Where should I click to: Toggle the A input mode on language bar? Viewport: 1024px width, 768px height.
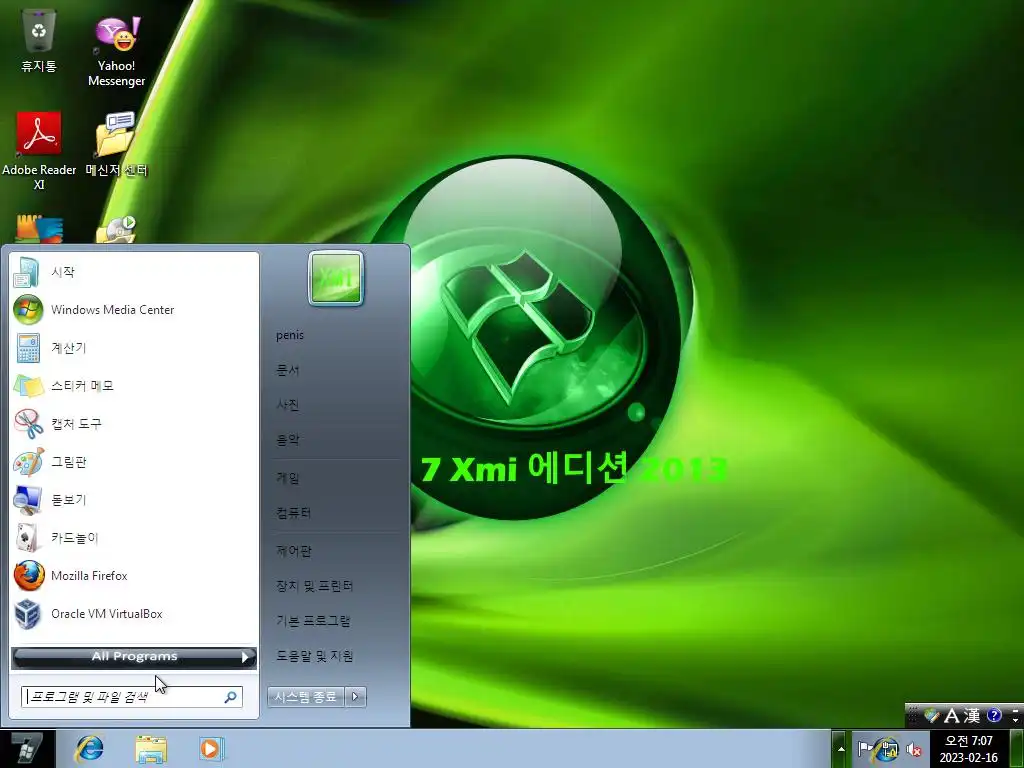(952, 716)
